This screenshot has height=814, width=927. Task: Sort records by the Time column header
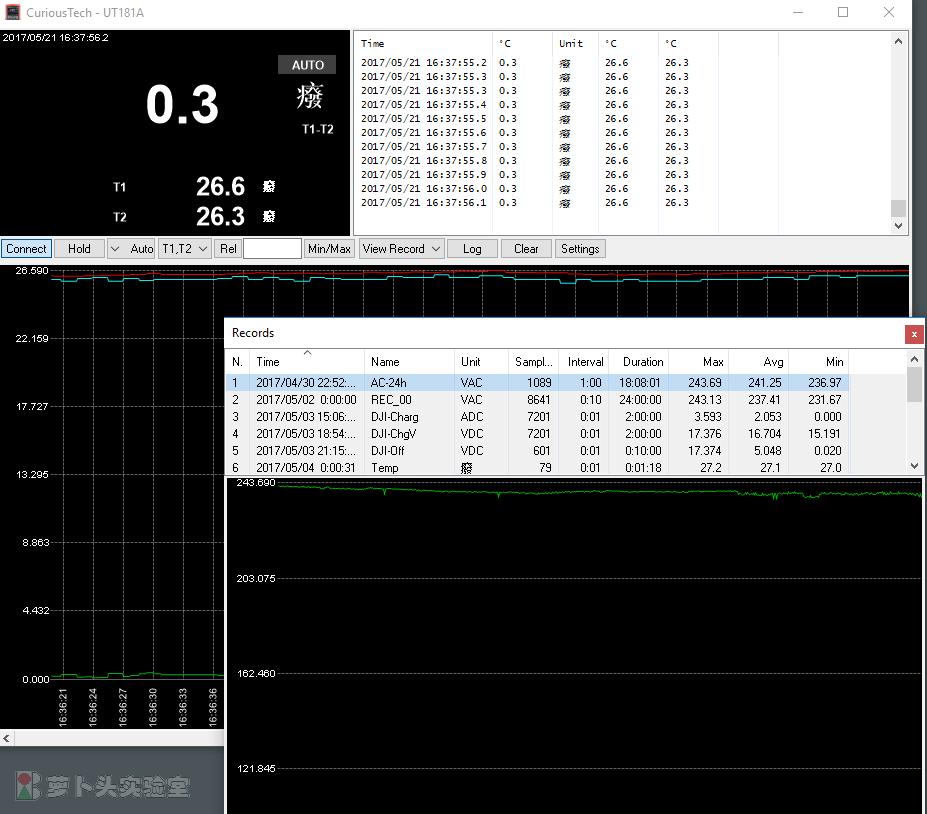pyautogui.click(x=268, y=362)
